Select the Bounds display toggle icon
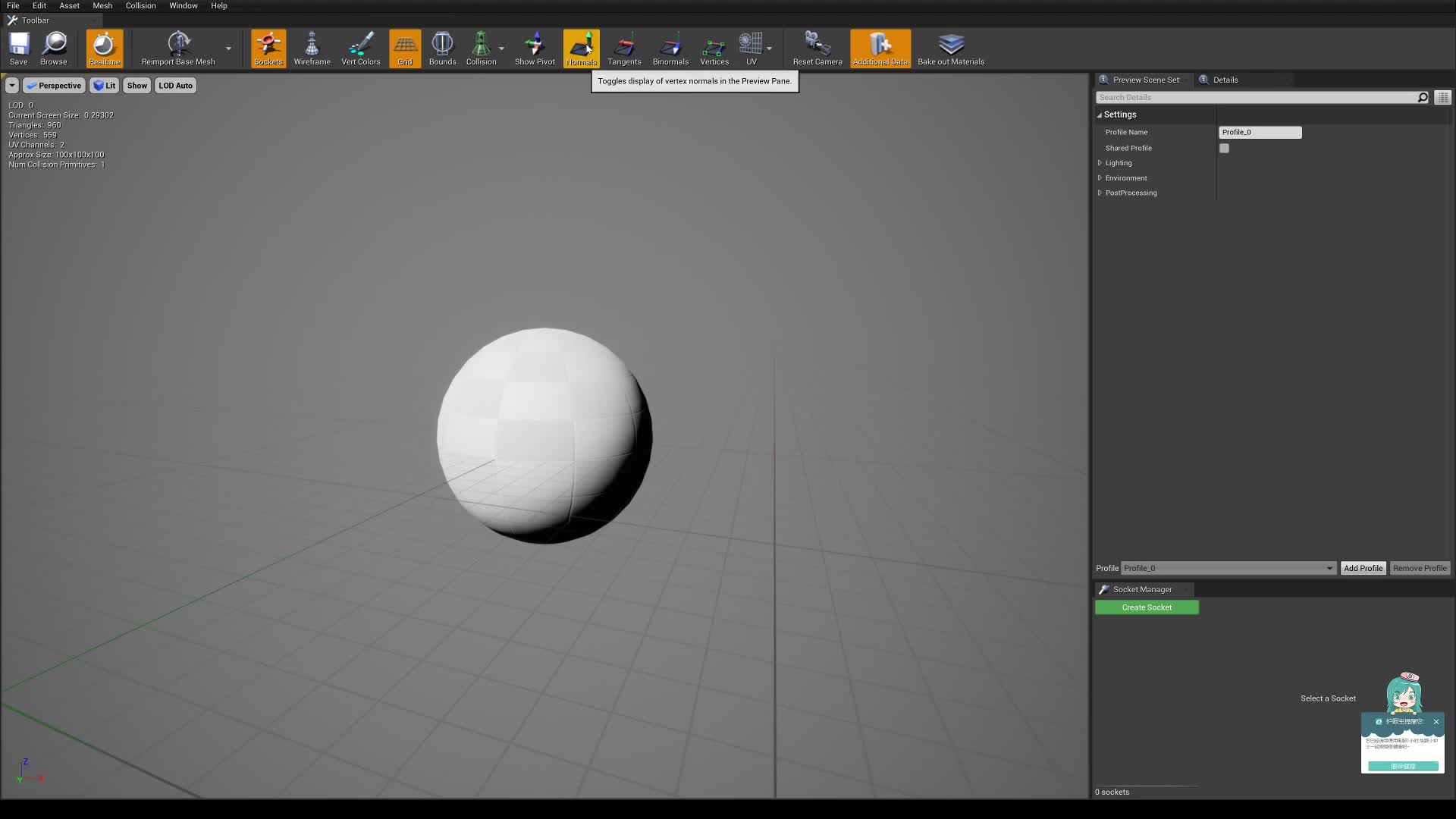The width and height of the screenshot is (1456, 819). pos(443,47)
